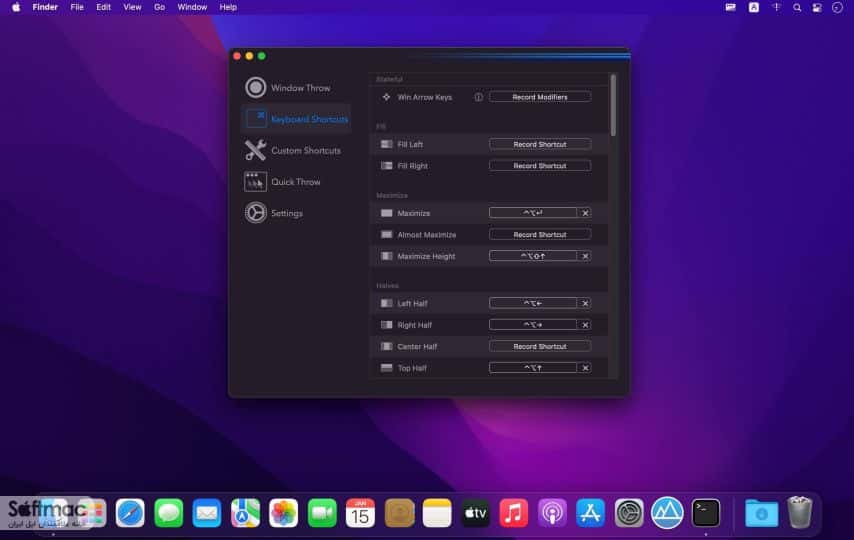Click the Fill Left layout icon
854x540 pixels.
tap(386, 144)
